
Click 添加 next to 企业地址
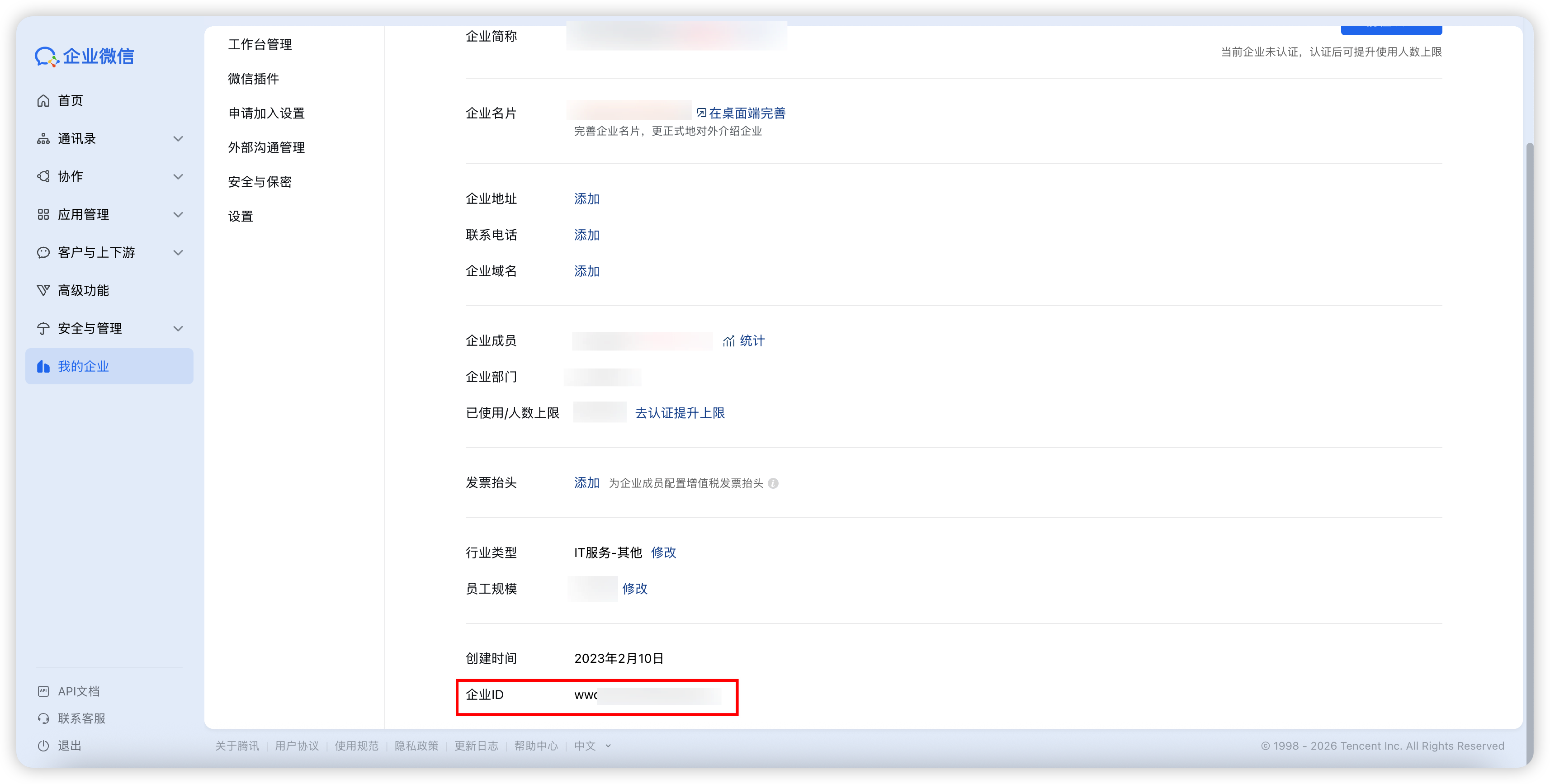pos(586,199)
